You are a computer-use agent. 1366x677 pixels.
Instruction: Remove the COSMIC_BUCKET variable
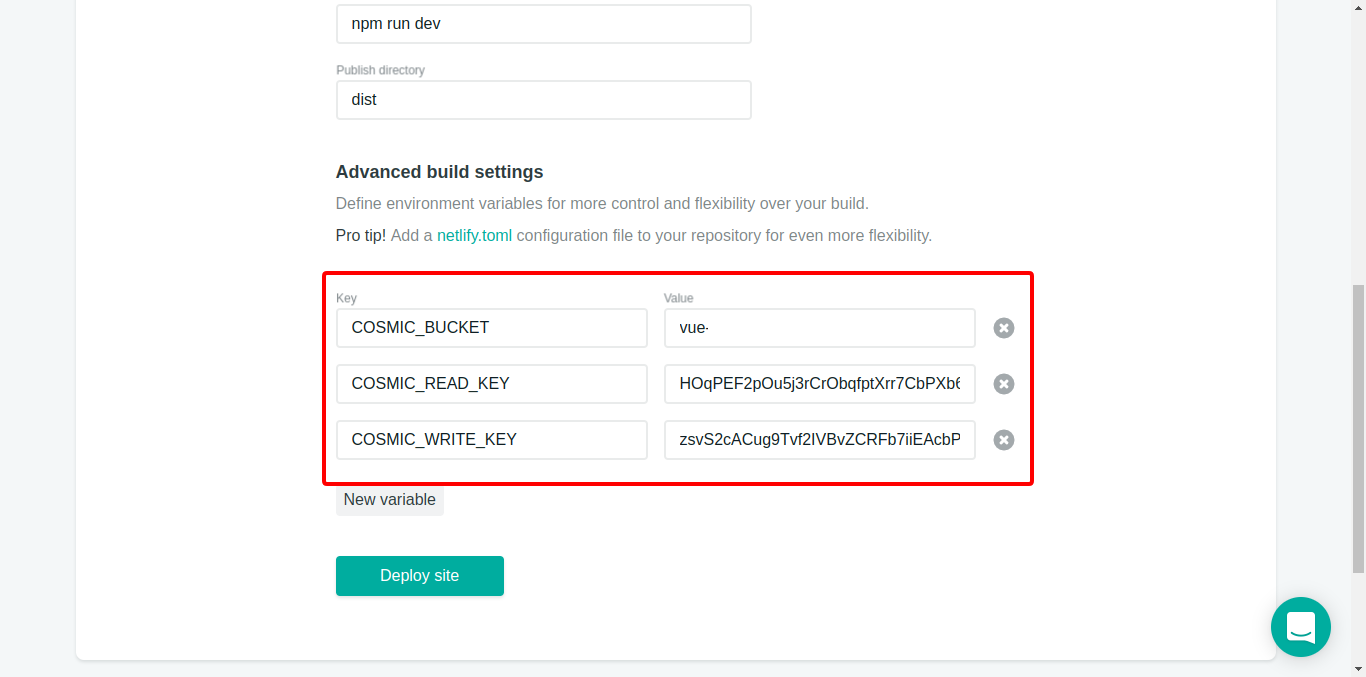1004,328
